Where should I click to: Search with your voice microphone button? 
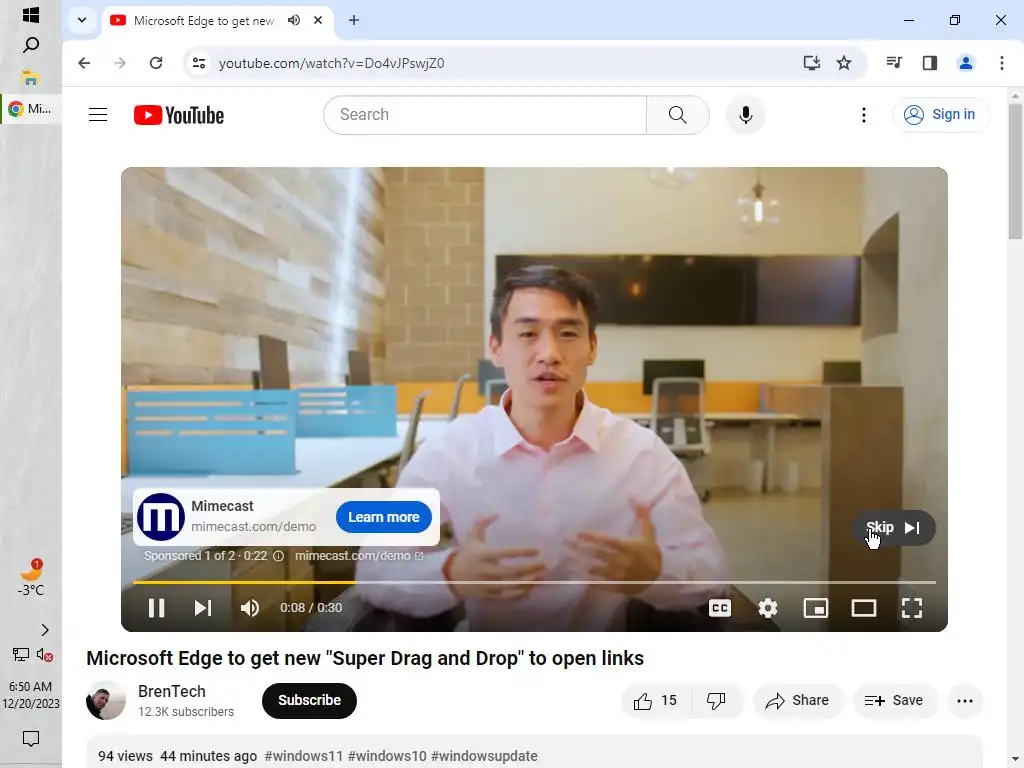746,115
